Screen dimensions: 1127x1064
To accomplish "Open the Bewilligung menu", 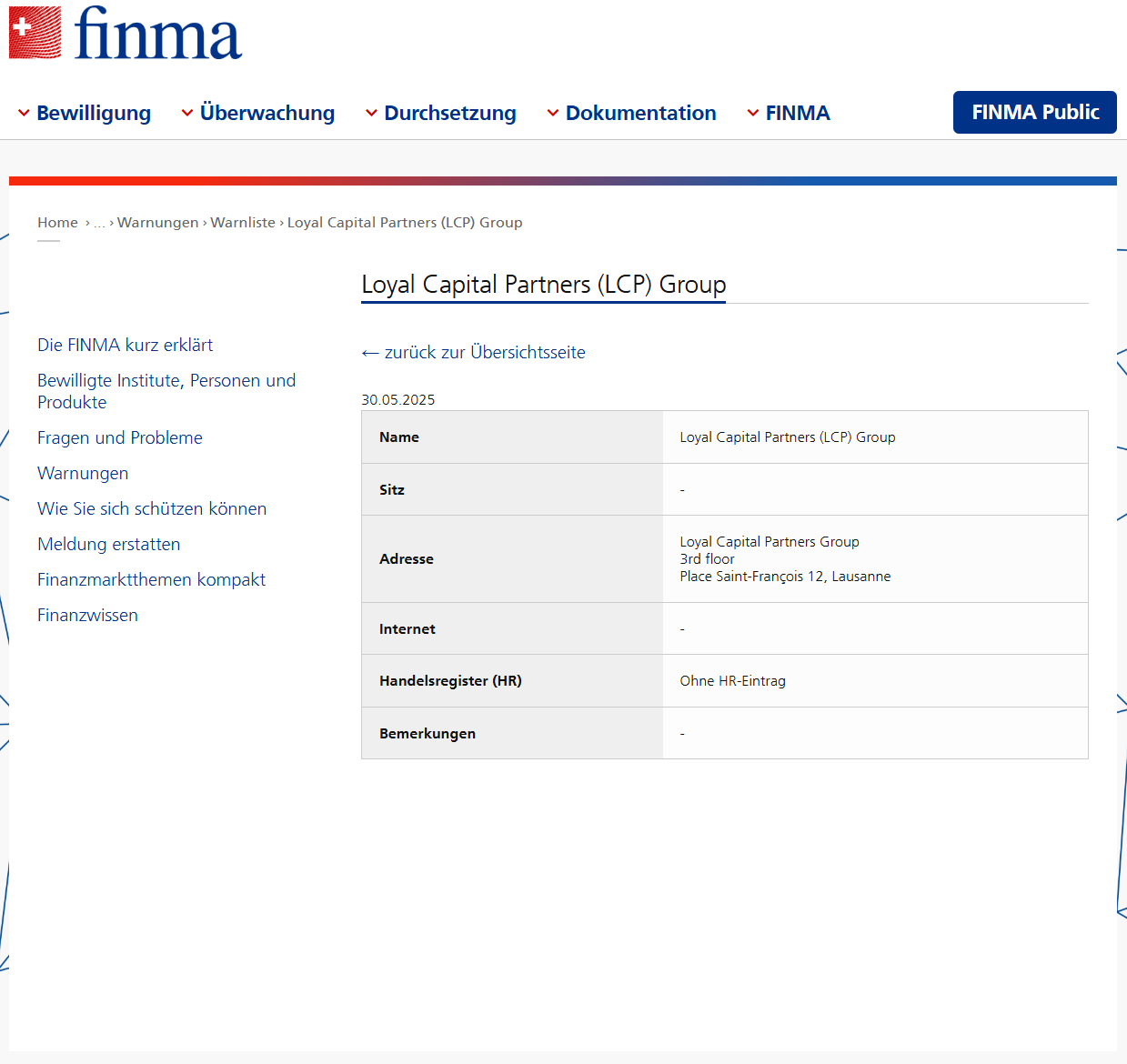I will tap(94, 113).
